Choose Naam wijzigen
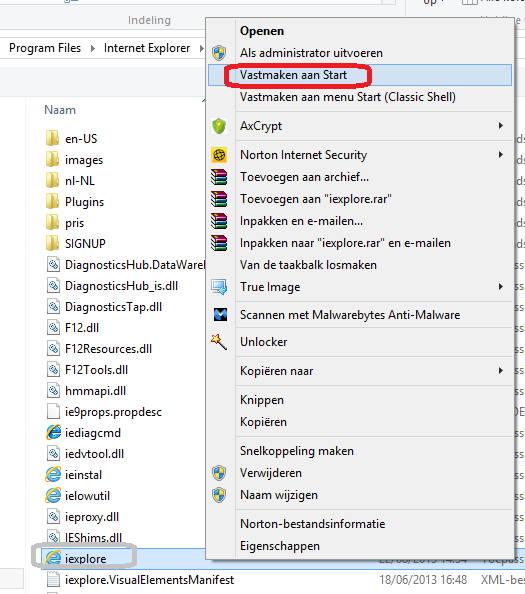Viewport: 525px width, 594px height. [x=360, y=495]
